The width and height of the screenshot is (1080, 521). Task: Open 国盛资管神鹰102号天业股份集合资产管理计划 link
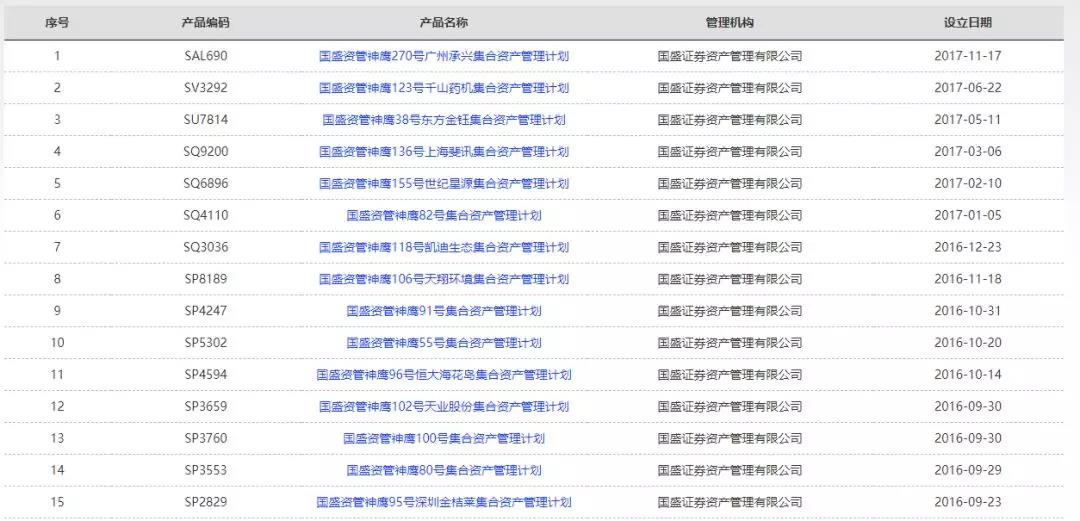point(444,407)
